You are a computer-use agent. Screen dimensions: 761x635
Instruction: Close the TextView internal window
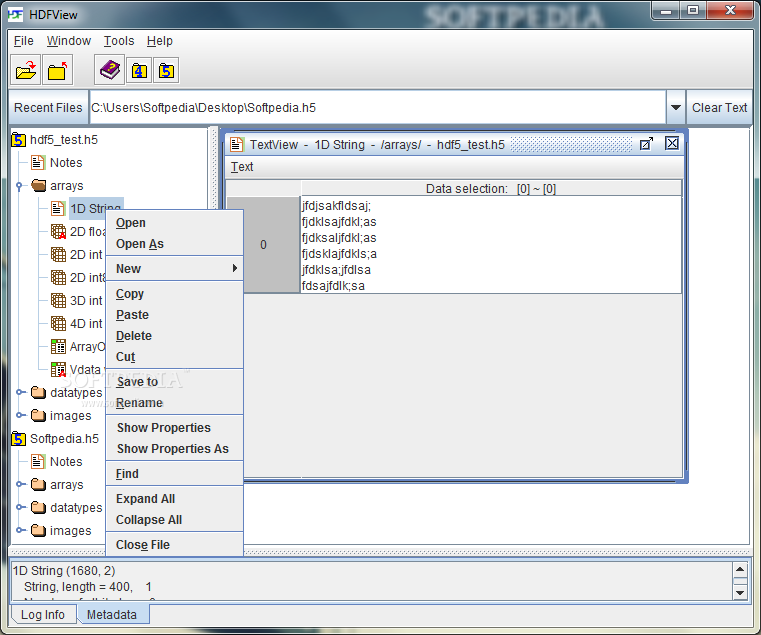coord(672,143)
